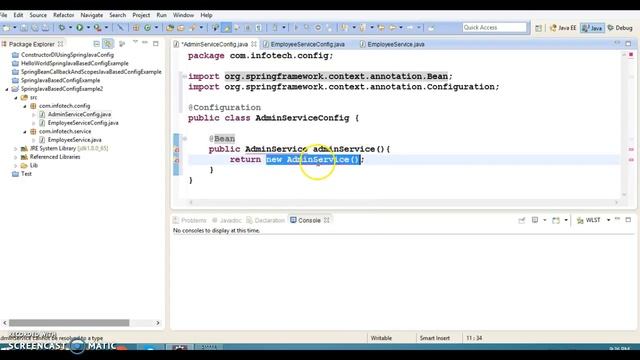Click Package Explorer scroll right arrow
Viewport: 640px width, 360px height.
(158, 323)
